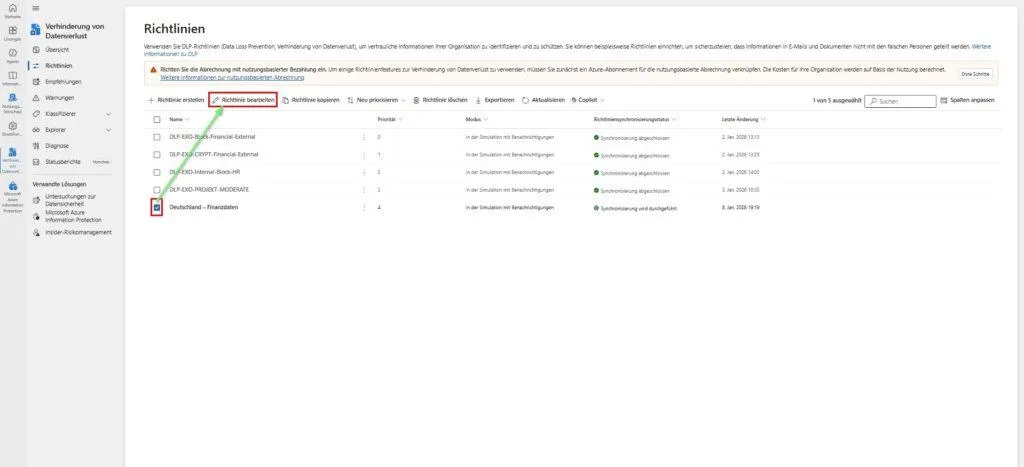Expand the Klassifizierer navigation section

[x=109, y=114]
